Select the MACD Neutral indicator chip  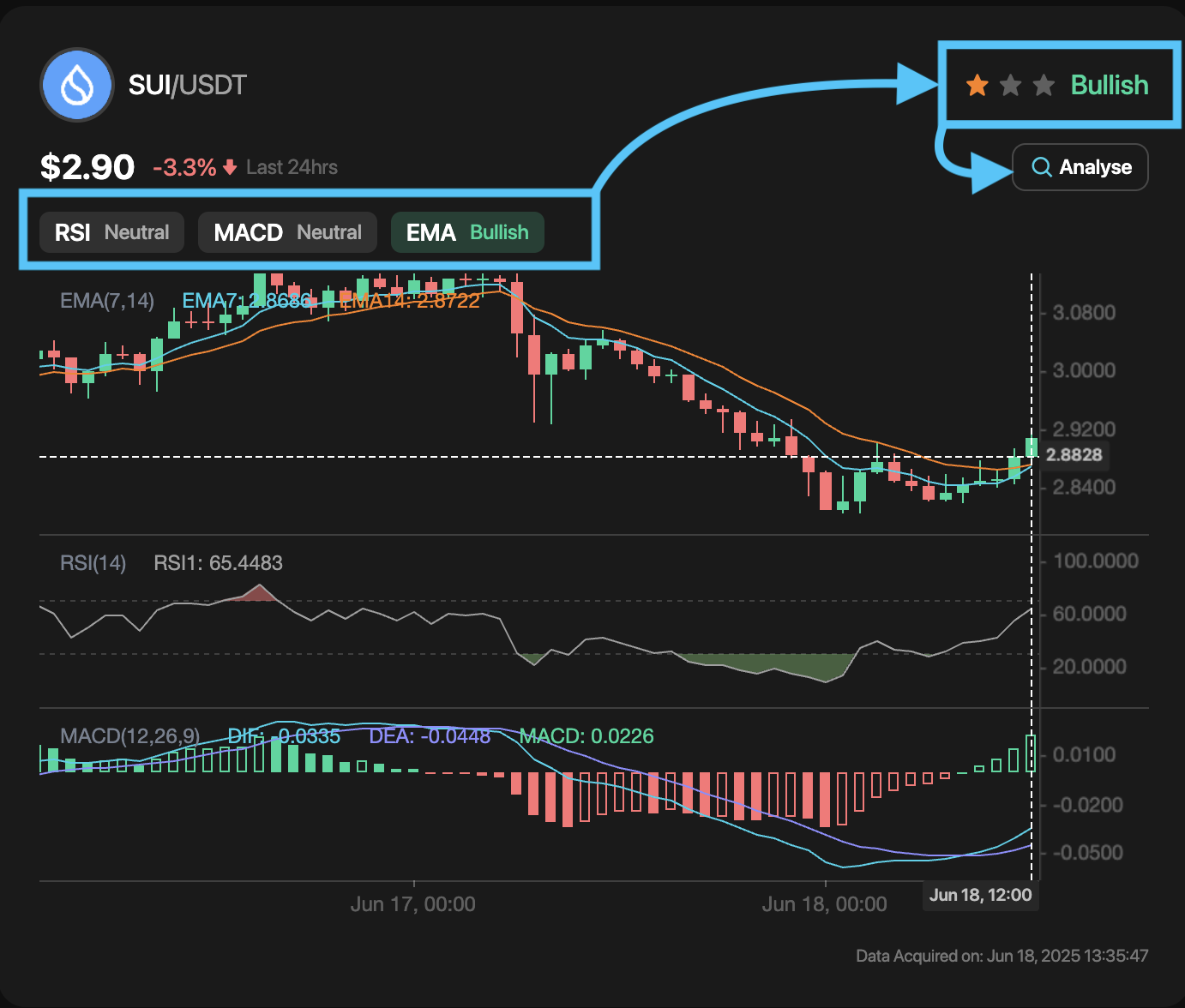(x=287, y=232)
